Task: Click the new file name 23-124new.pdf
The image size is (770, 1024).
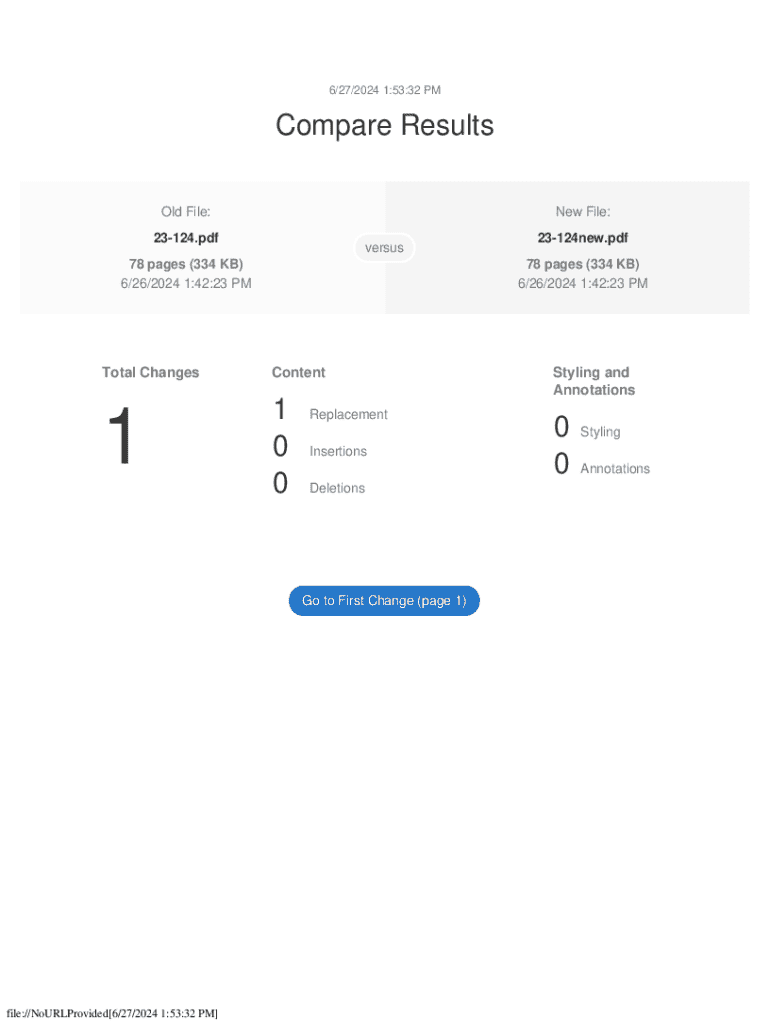Action: click(x=582, y=238)
